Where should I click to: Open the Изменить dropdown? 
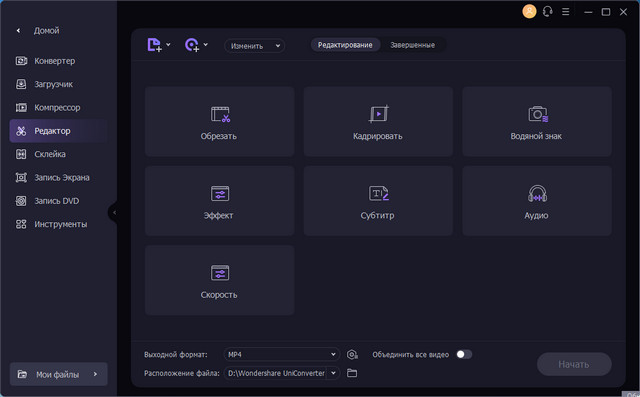[254, 46]
